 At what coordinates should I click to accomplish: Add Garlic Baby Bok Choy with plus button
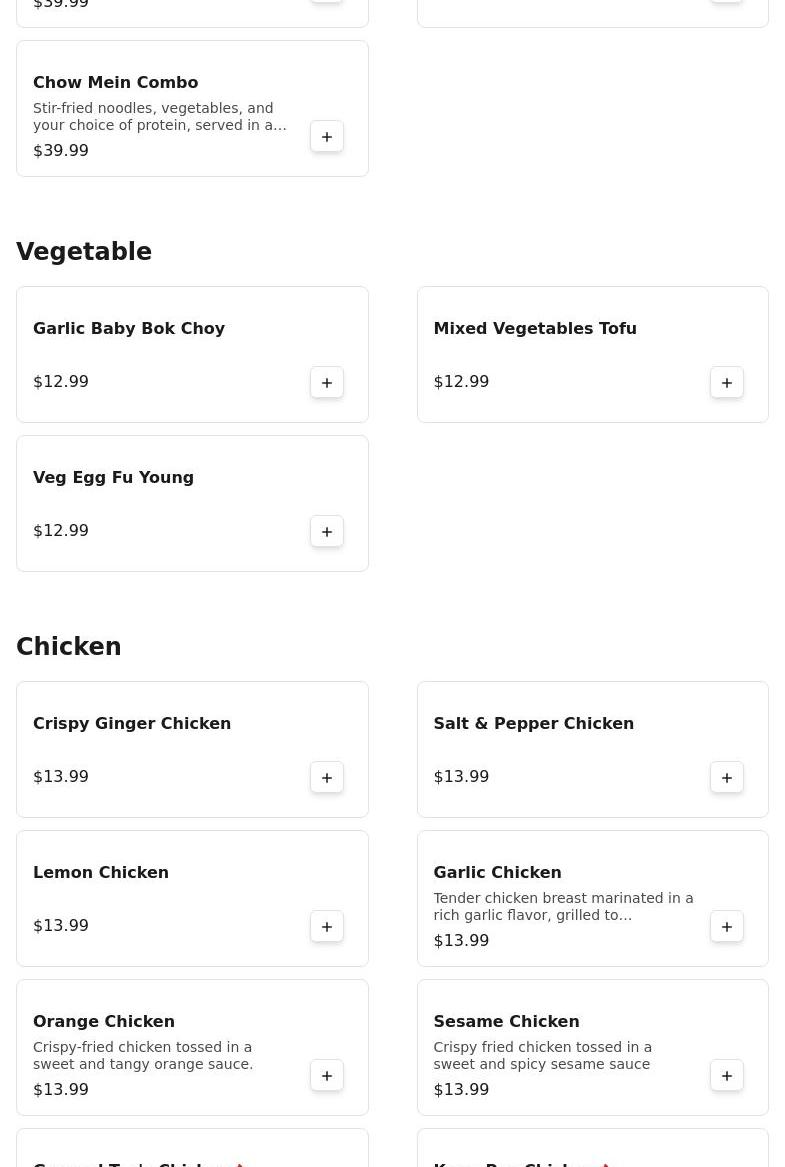pos(327,383)
